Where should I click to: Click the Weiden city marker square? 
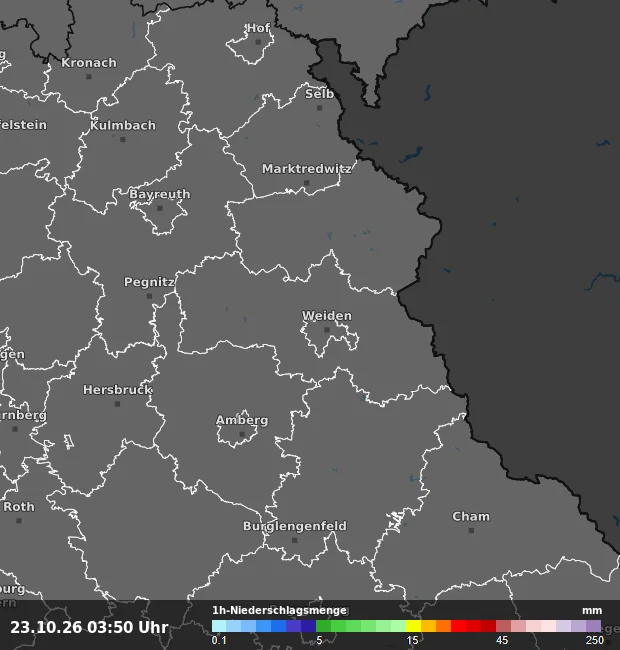click(327, 330)
